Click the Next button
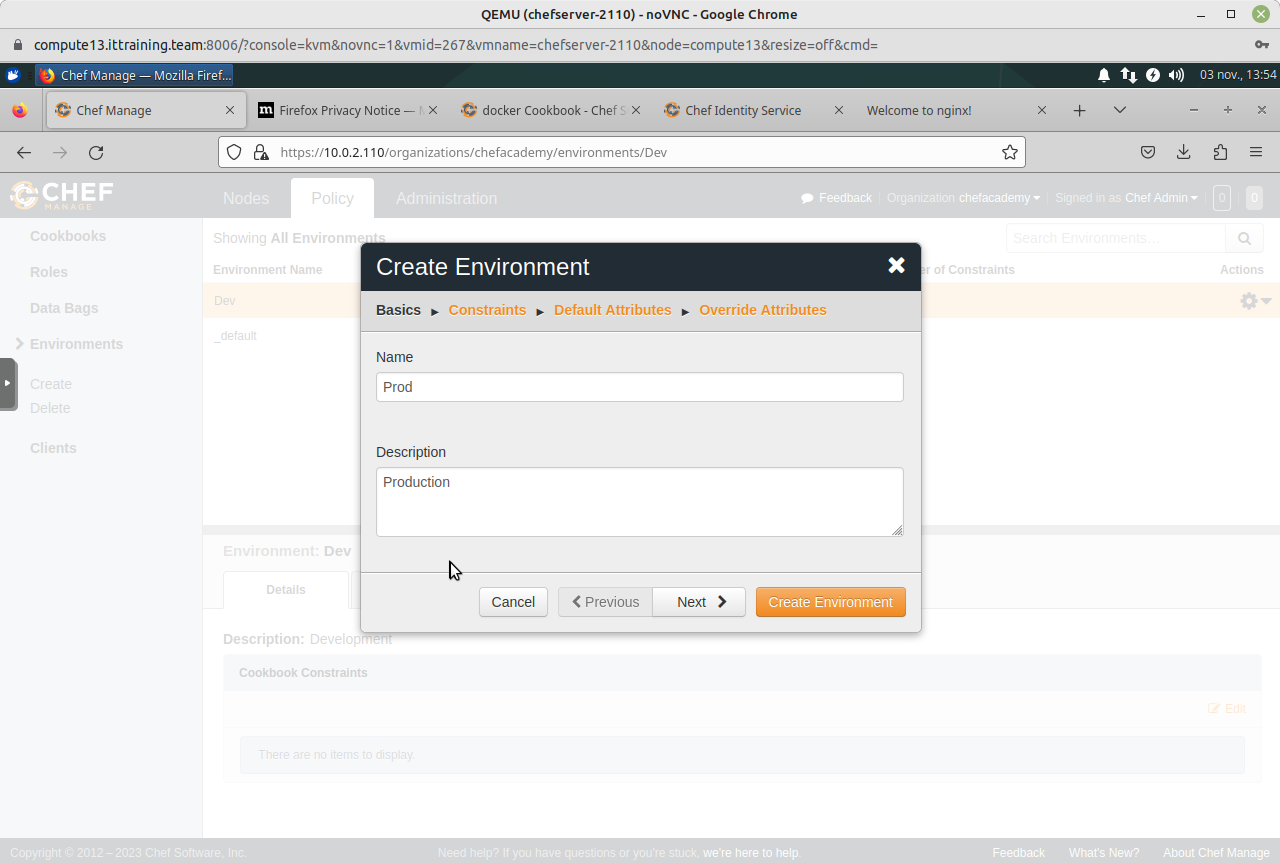The image size is (1280, 863). [x=699, y=602]
